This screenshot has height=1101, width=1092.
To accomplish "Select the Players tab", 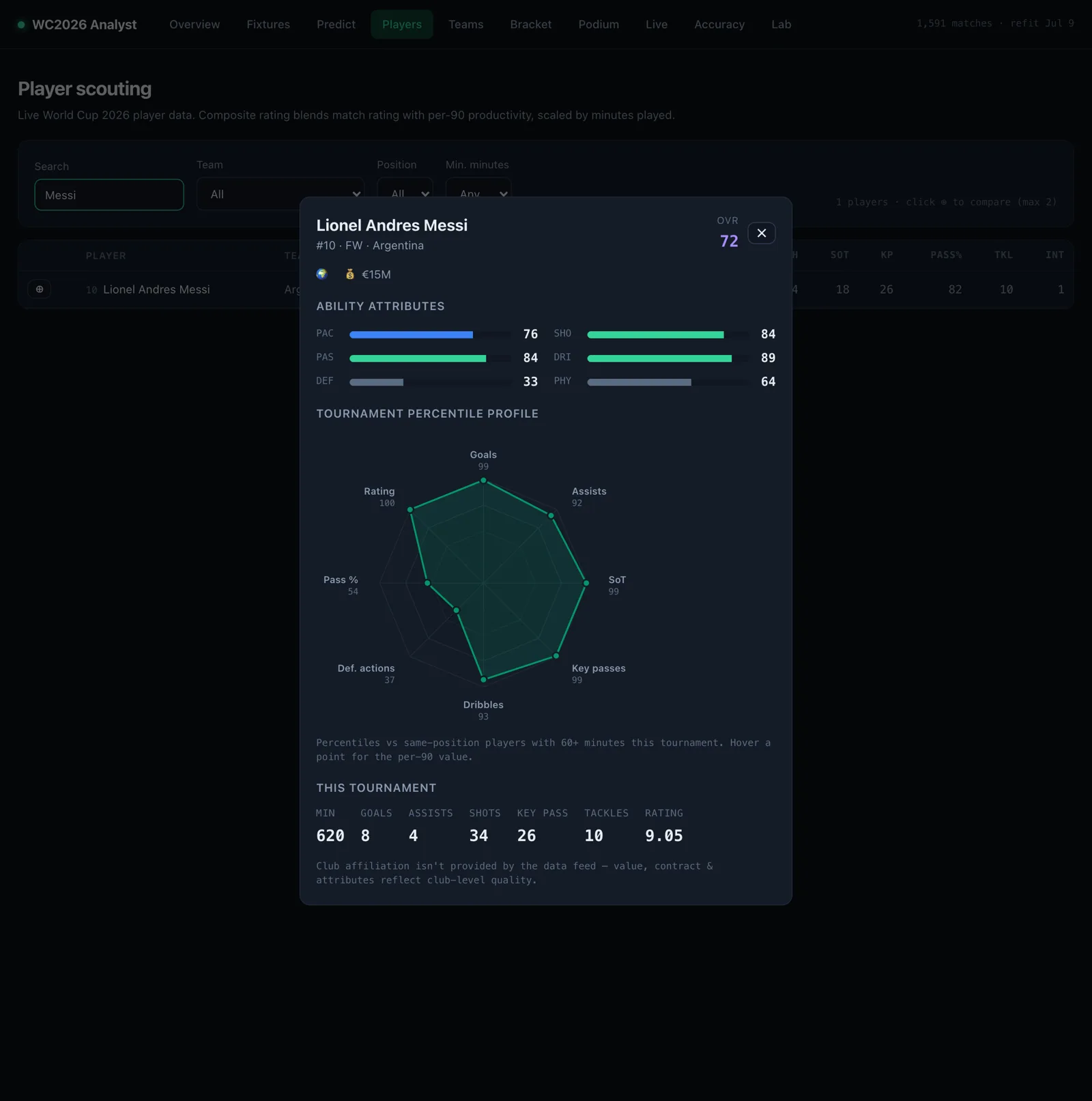I will [402, 25].
